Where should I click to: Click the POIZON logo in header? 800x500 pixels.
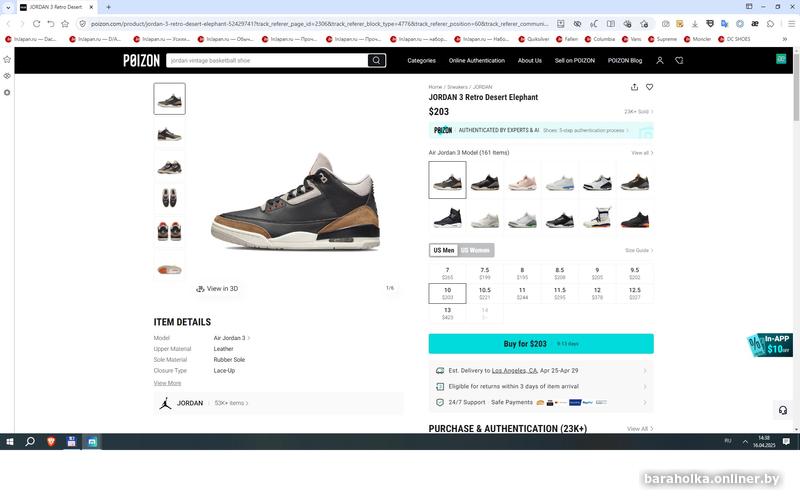point(141,60)
